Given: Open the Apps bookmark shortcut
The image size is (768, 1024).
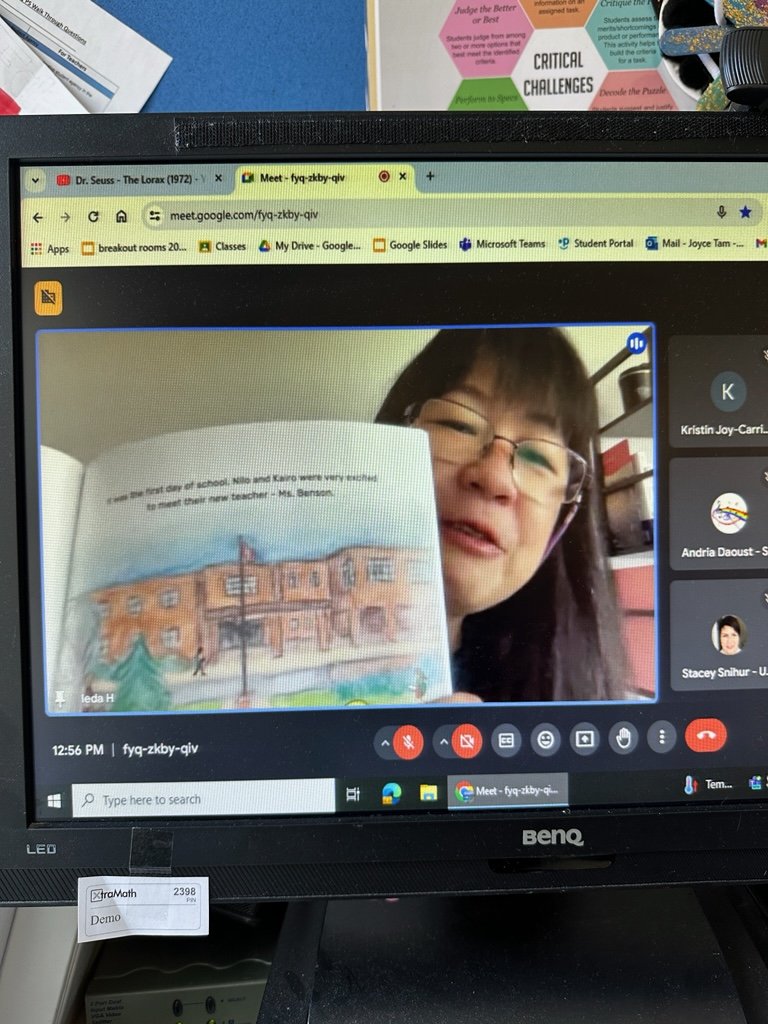Looking at the screenshot, I should coord(50,248).
